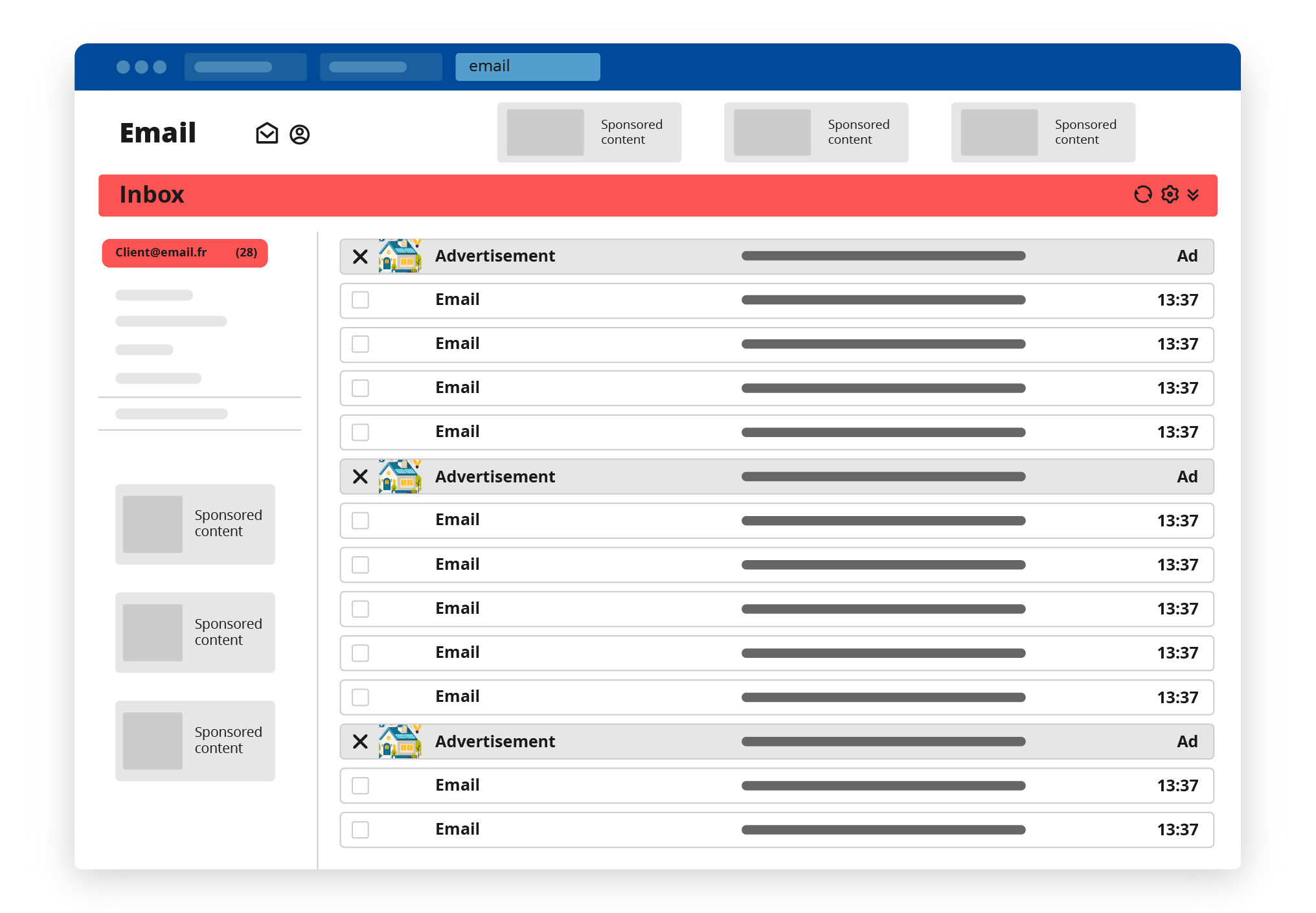Click the house icon in third Advertisement row
This screenshot has height=913, width=1316.
tap(400, 741)
